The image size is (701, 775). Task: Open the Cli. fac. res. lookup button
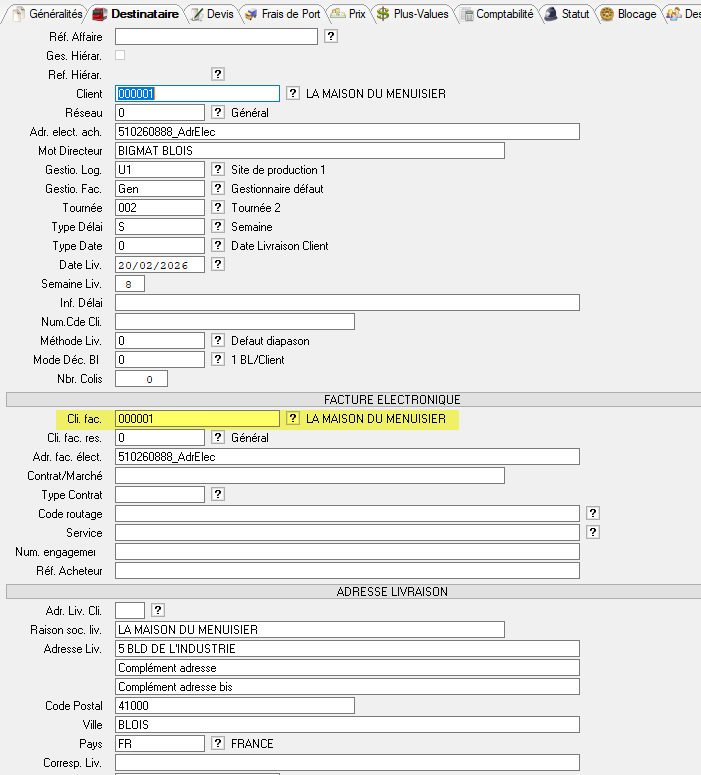click(218, 437)
